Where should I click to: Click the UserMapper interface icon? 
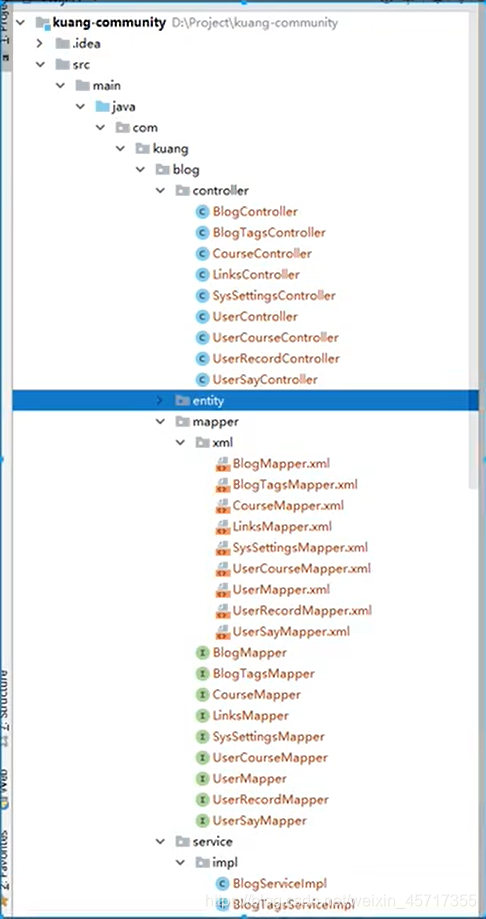(202, 778)
